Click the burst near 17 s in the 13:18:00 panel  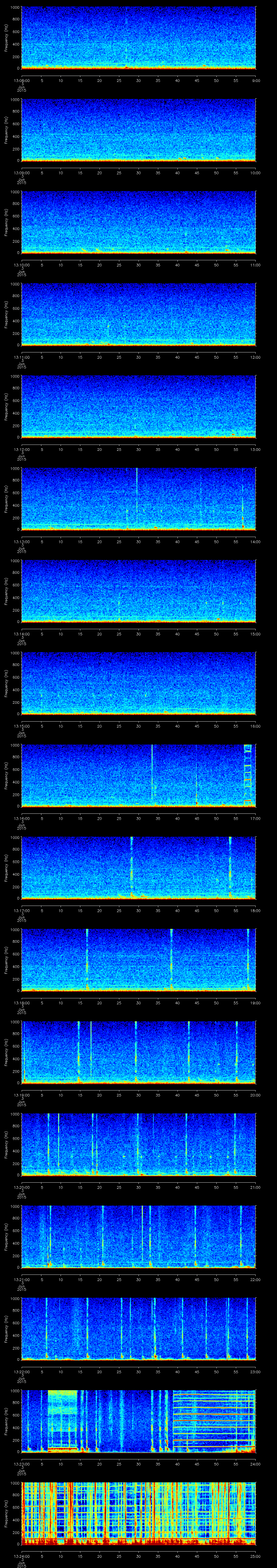tap(87, 960)
